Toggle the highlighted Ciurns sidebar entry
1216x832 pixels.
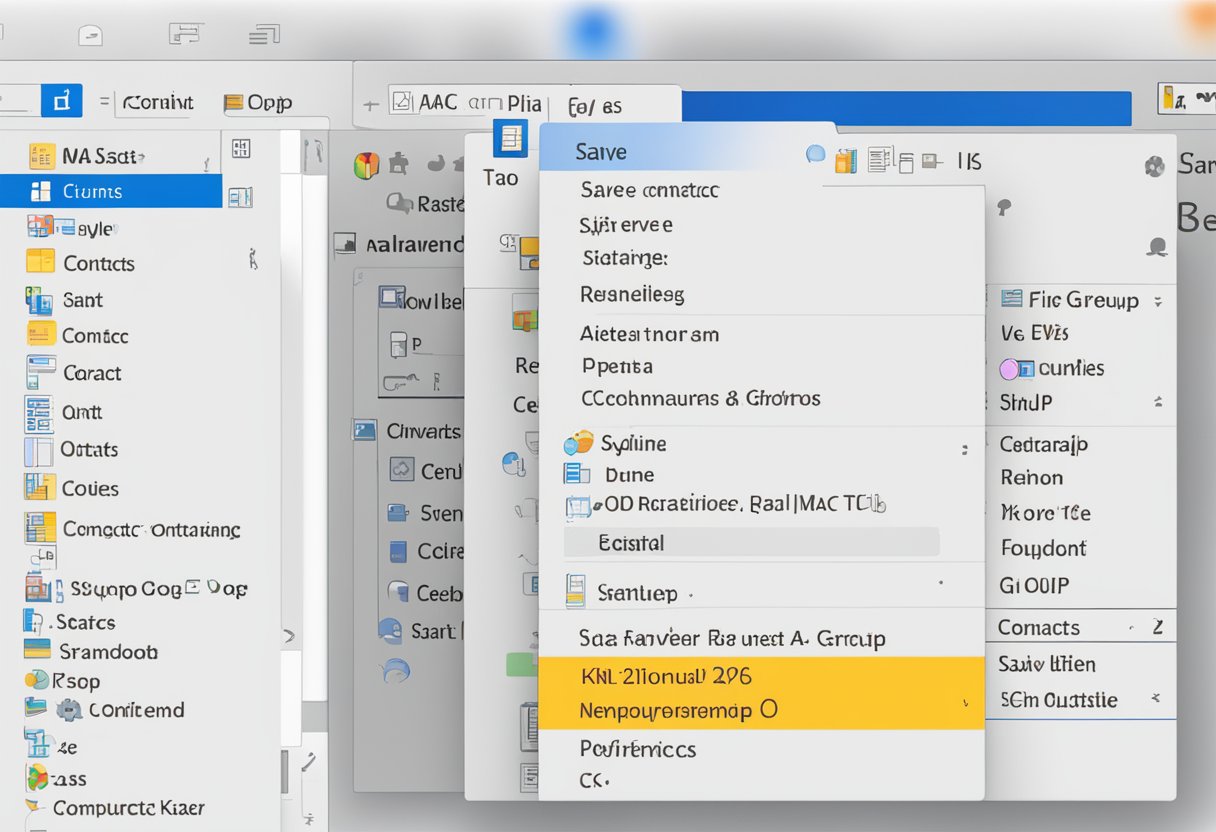[112, 192]
